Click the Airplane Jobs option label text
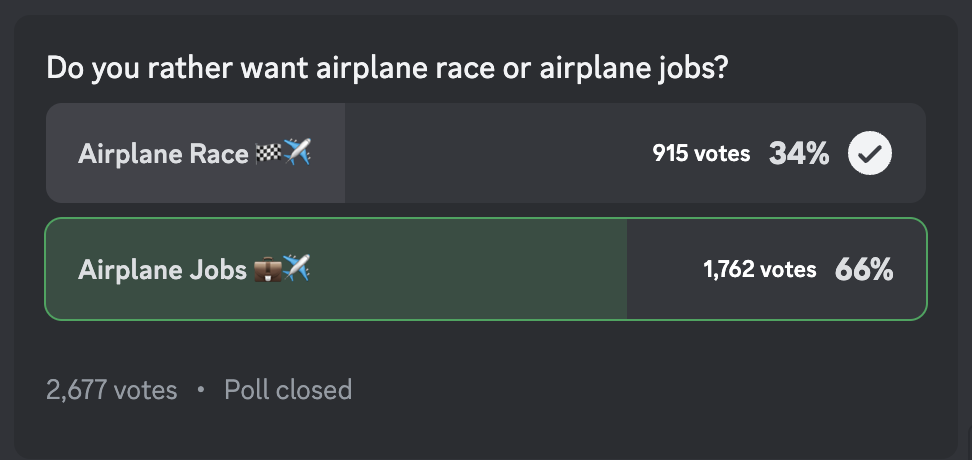The width and height of the screenshot is (972, 460). pos(162,270)
